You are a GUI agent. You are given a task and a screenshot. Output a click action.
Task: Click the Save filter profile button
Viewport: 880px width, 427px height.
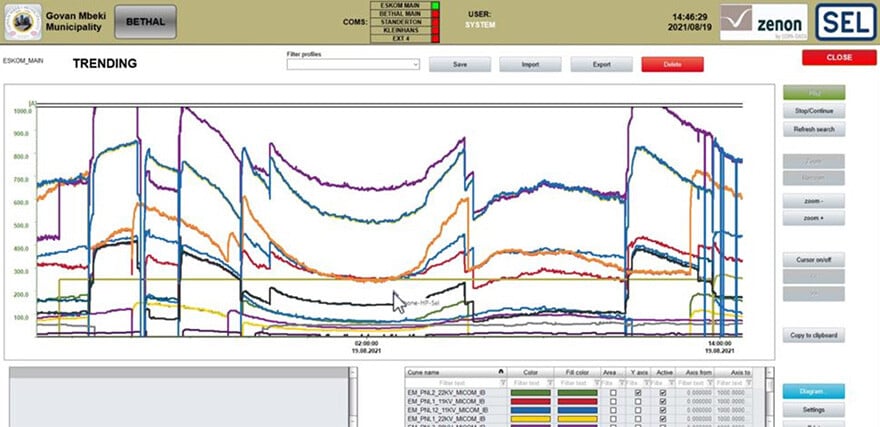(x=460, y=65)
